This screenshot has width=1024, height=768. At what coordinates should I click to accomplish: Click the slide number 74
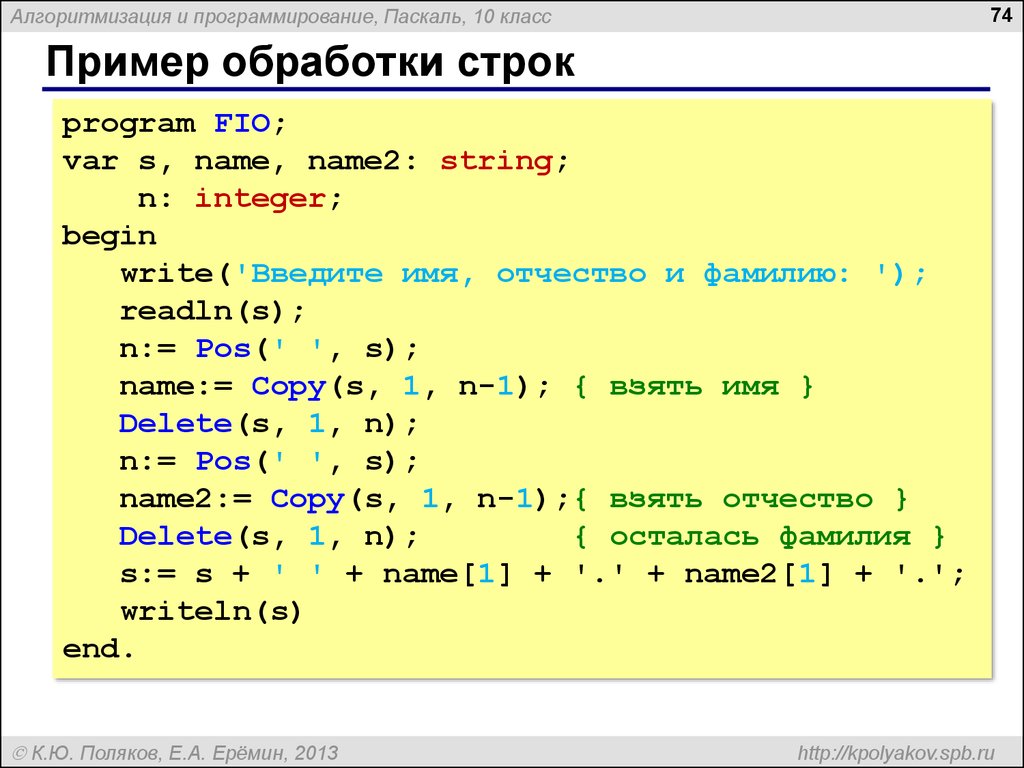(999, 16)
